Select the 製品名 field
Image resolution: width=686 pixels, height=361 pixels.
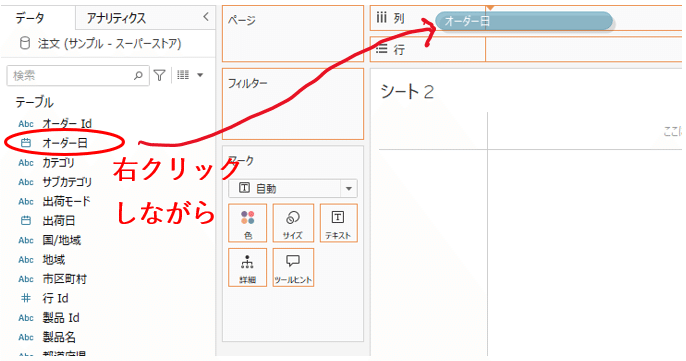pos(59,337)
